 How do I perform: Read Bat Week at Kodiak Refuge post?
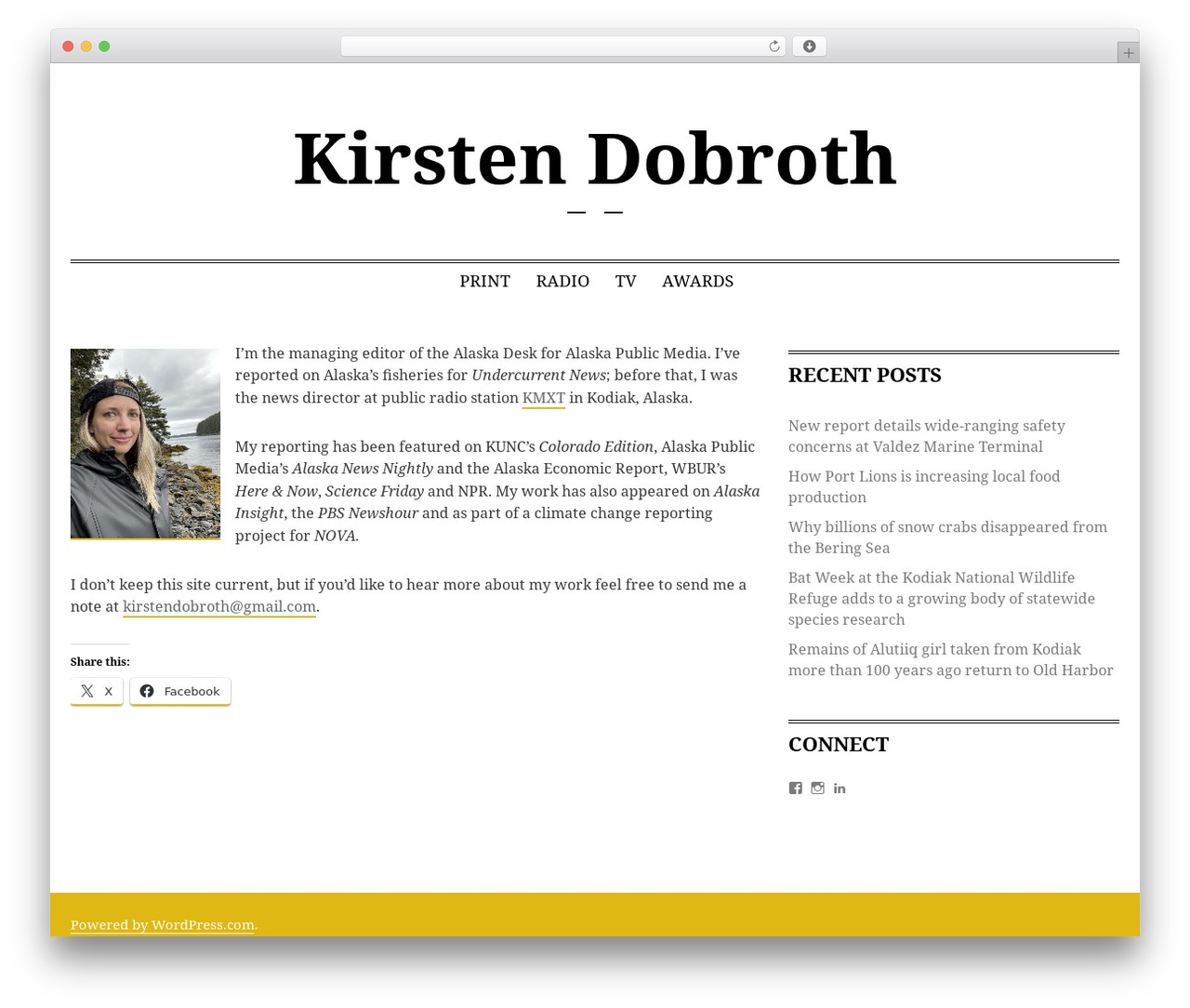click(942, 599)
